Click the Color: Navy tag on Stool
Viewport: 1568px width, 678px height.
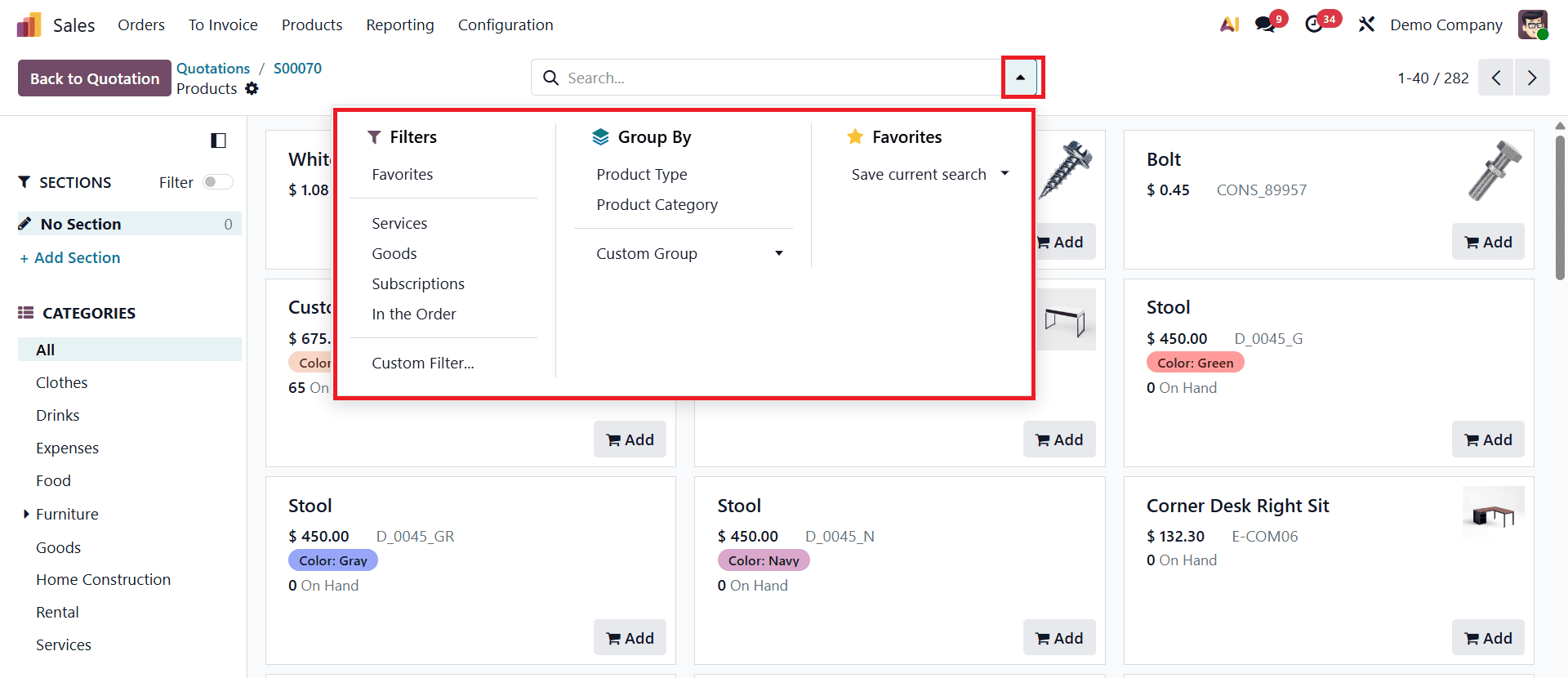tap(763, 560)
